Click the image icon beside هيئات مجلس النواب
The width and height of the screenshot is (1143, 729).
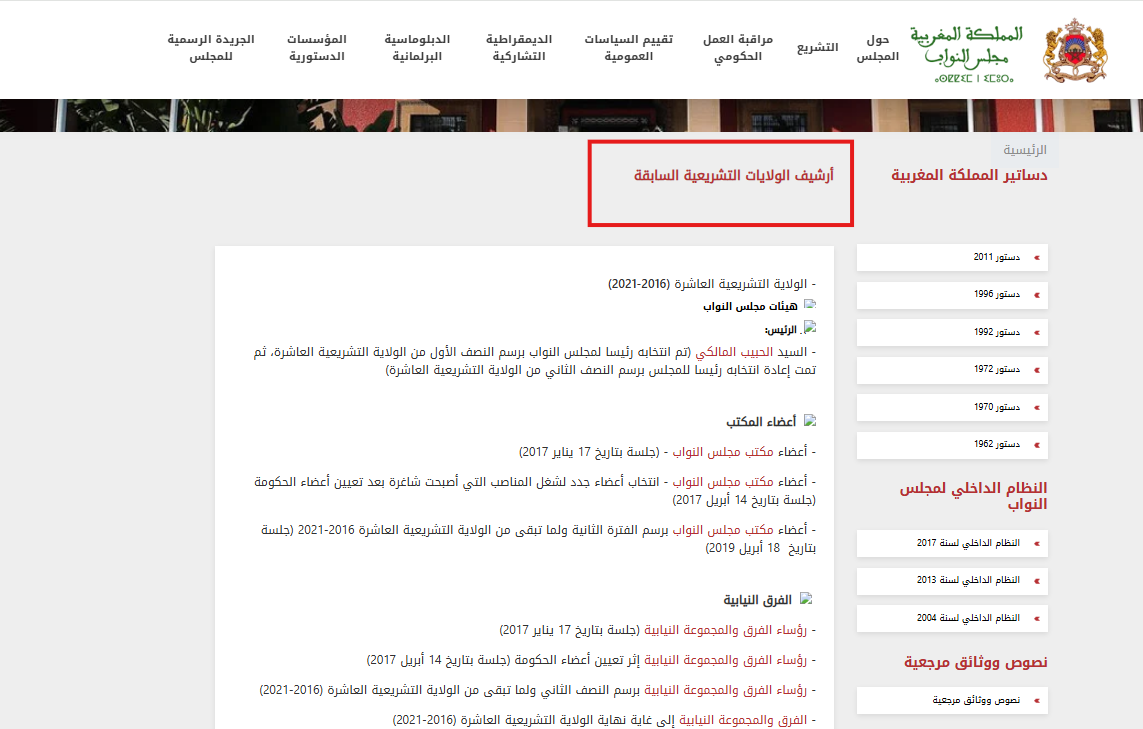810,304
